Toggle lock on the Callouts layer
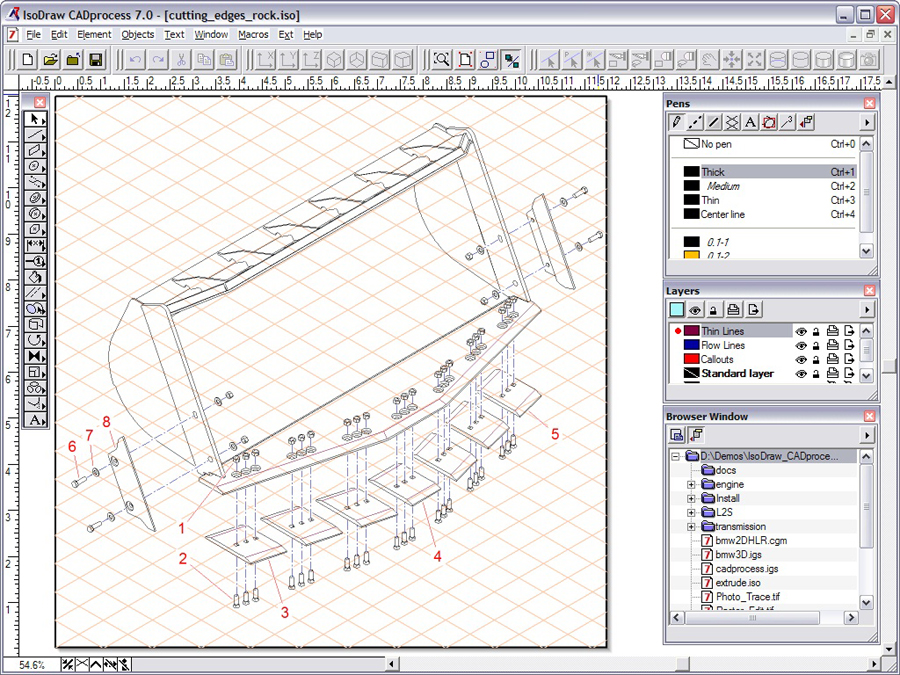 click(816, 360)
